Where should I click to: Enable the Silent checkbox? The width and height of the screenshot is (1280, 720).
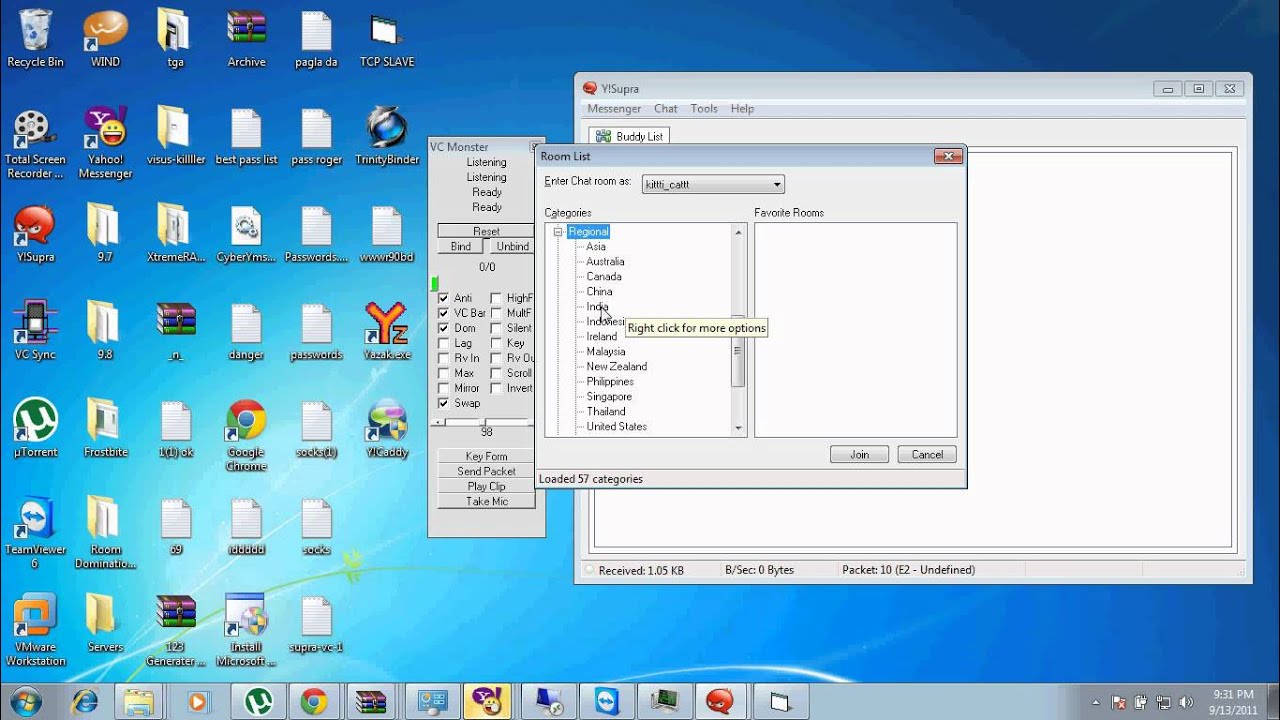point(496,328)
